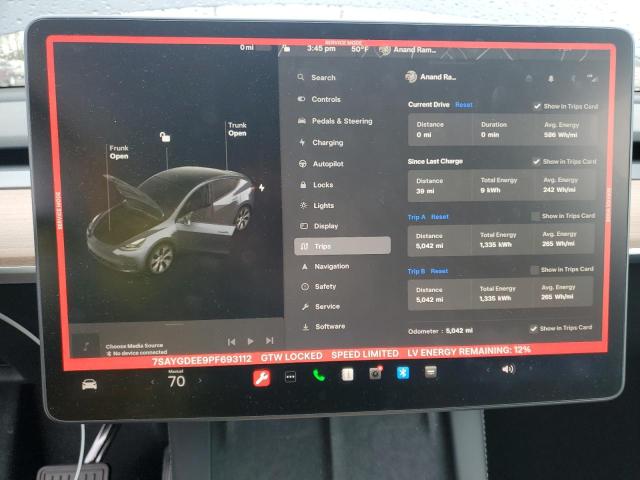The height and width of the screenshot is (480, 640).
Task: Tap the cellular signal strength icon
Action: point(592,78)
